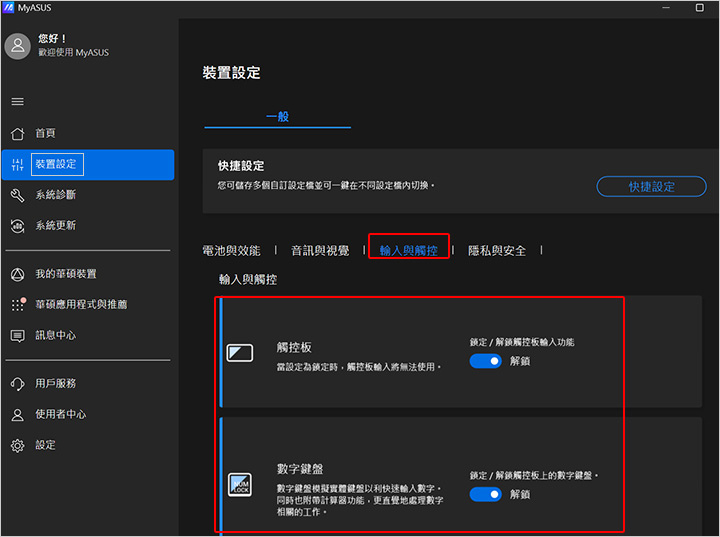Select the 音訊與視覺 section tab
The height and width of the screenshot is (537, 720).
(320, 251)
